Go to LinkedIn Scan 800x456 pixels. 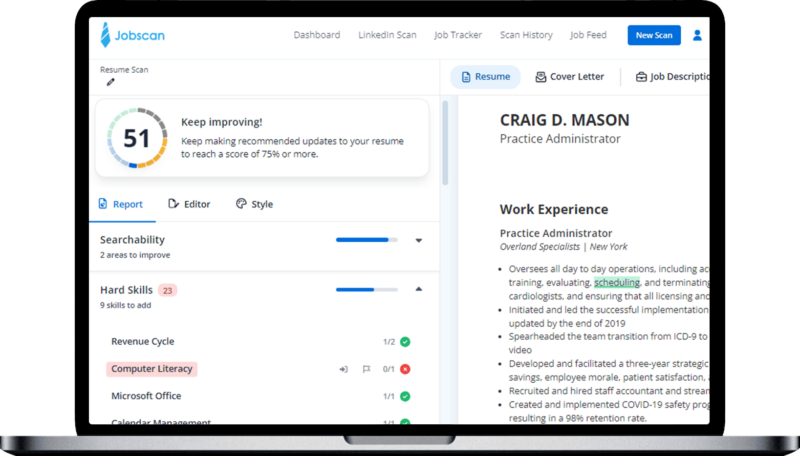coord(387,35)
